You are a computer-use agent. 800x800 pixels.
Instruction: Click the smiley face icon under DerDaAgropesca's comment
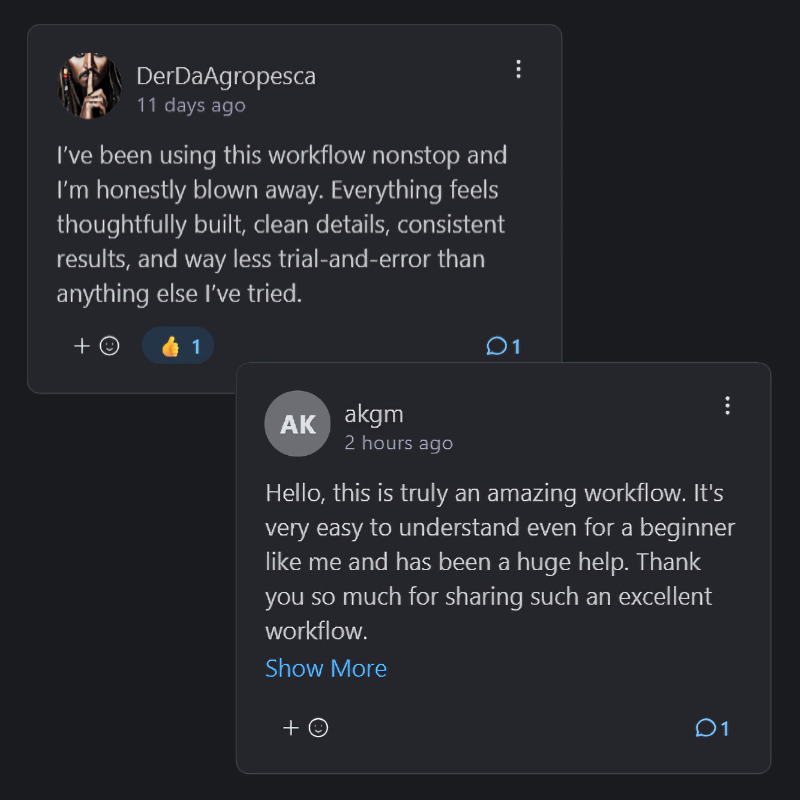click(x=110, y=346)
